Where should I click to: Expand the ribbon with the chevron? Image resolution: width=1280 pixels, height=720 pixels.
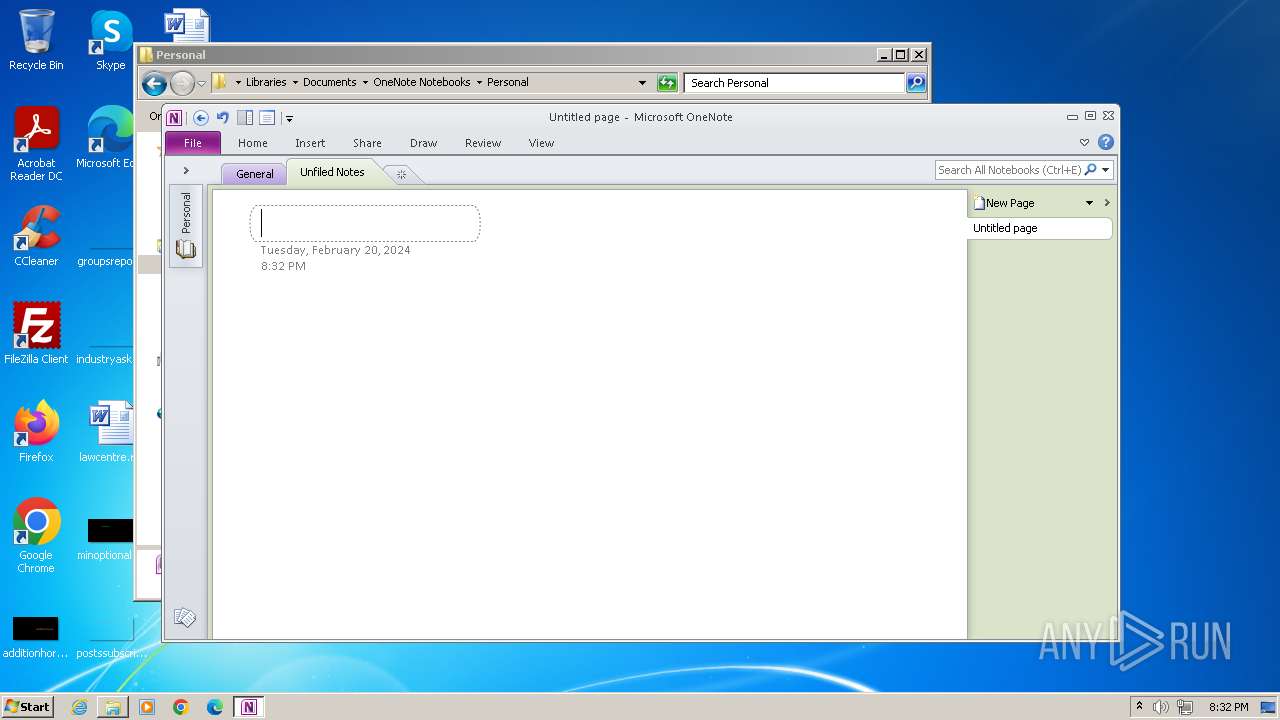1084,143
